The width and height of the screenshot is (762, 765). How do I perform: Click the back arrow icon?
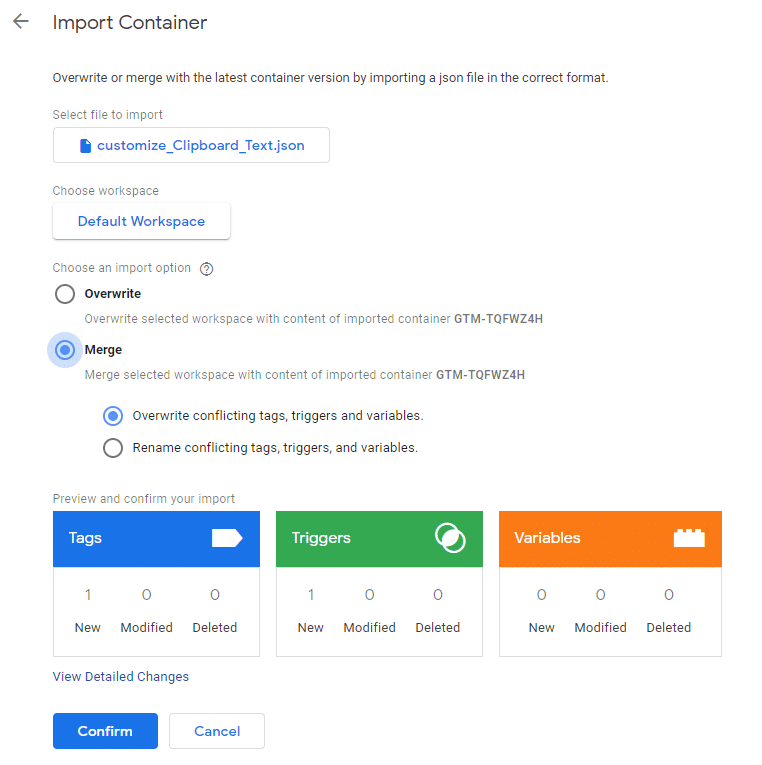pyautogui.click(x=21, y=21)
